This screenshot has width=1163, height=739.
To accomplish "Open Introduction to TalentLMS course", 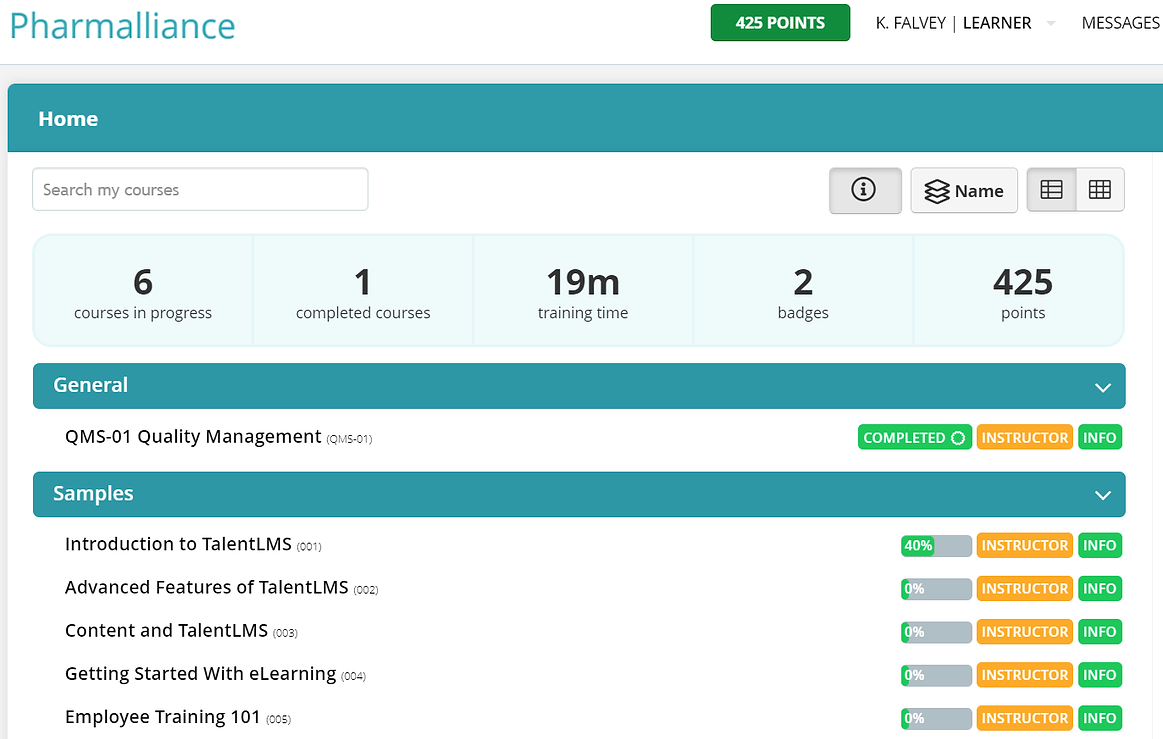I will (178, 544).
